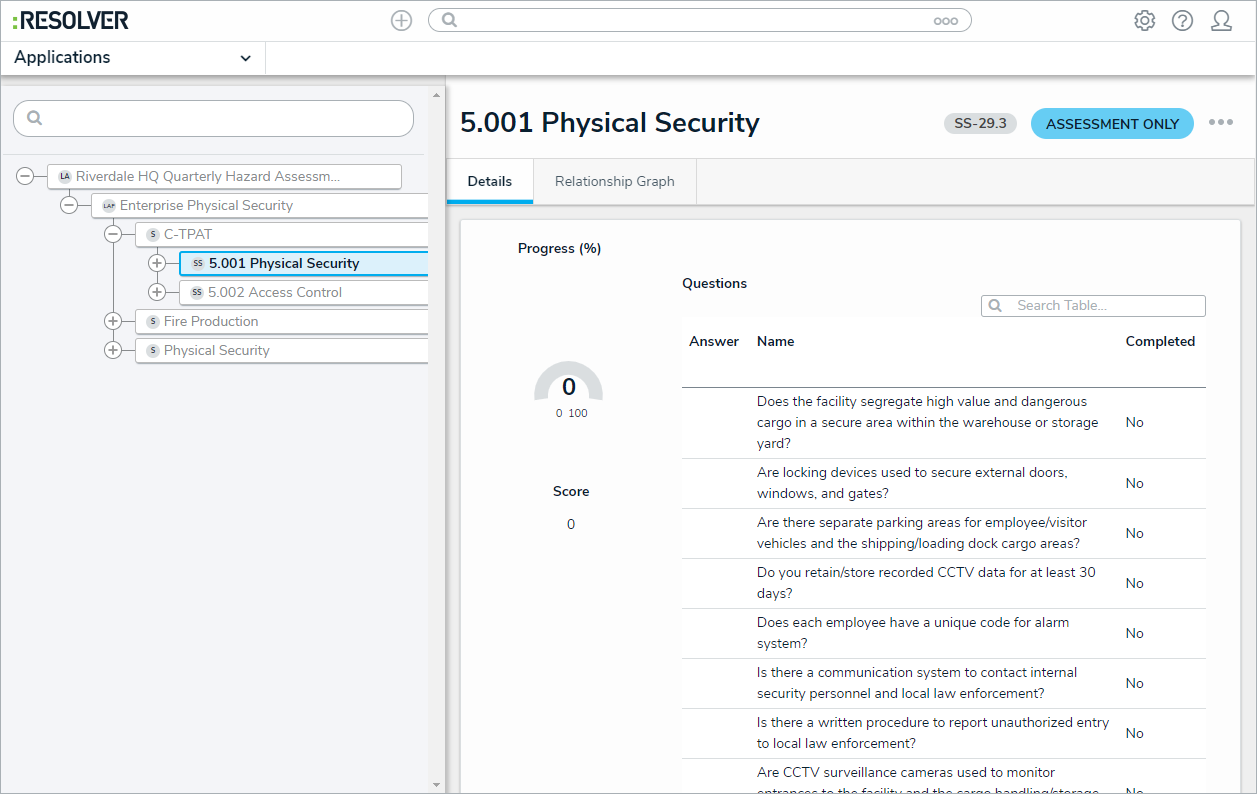This screenshot has width=1257, height=794.
Task: Open the help question-mark icon
Action: tap(1182, 20)
